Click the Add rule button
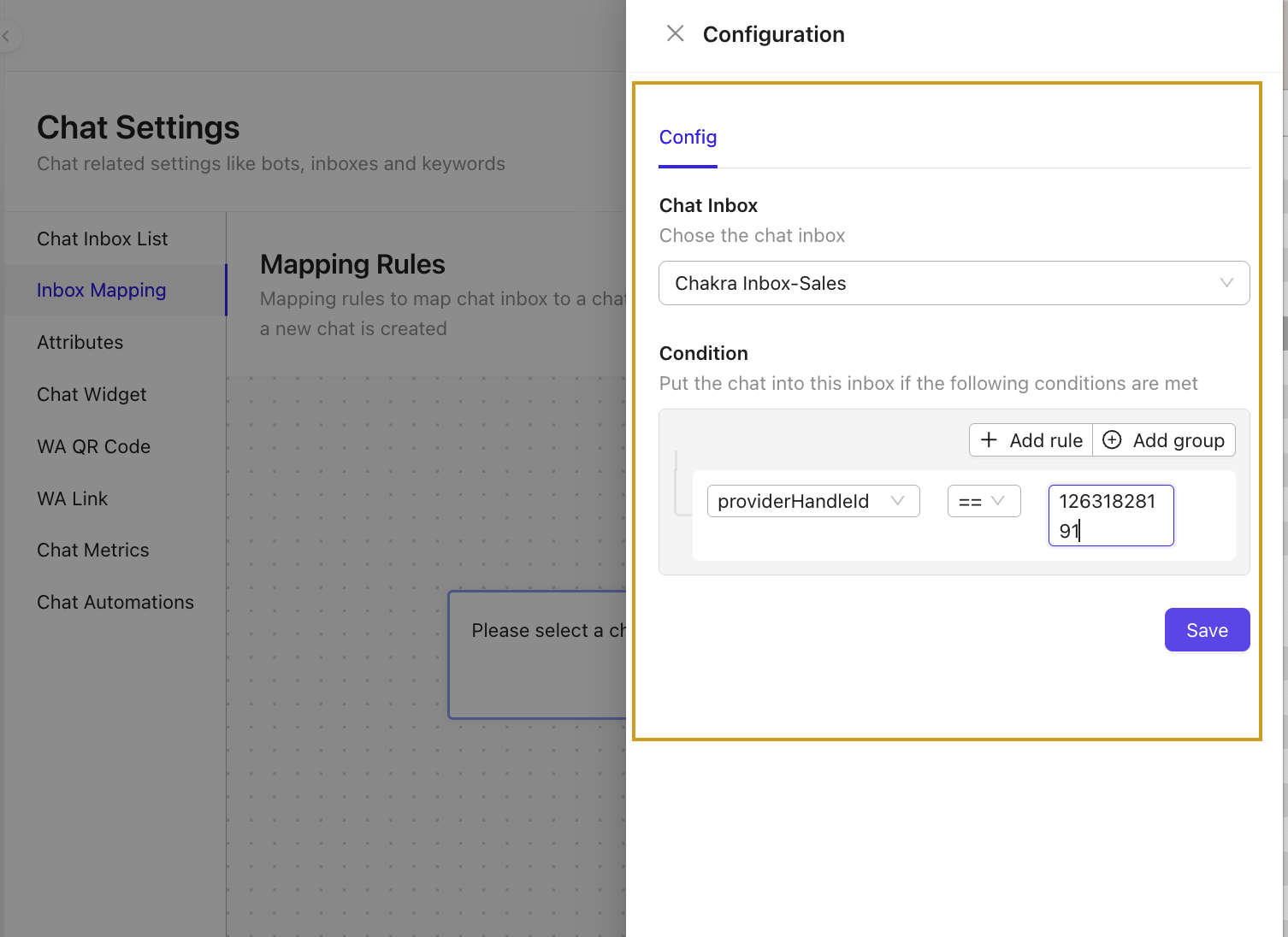Image resolution: width=1288 pixels, height=937 pixels. click(x=1031, y=440)
